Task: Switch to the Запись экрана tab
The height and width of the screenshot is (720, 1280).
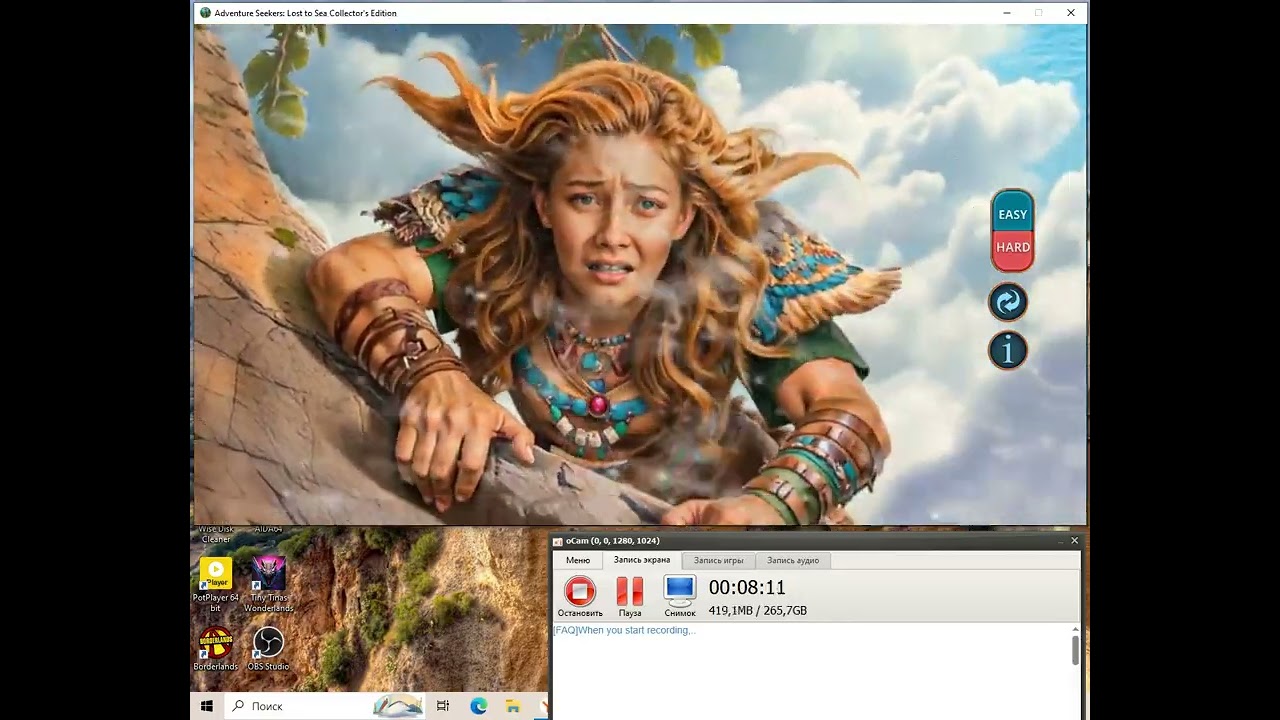Action: pyautogui.click(x=642, y=560)
